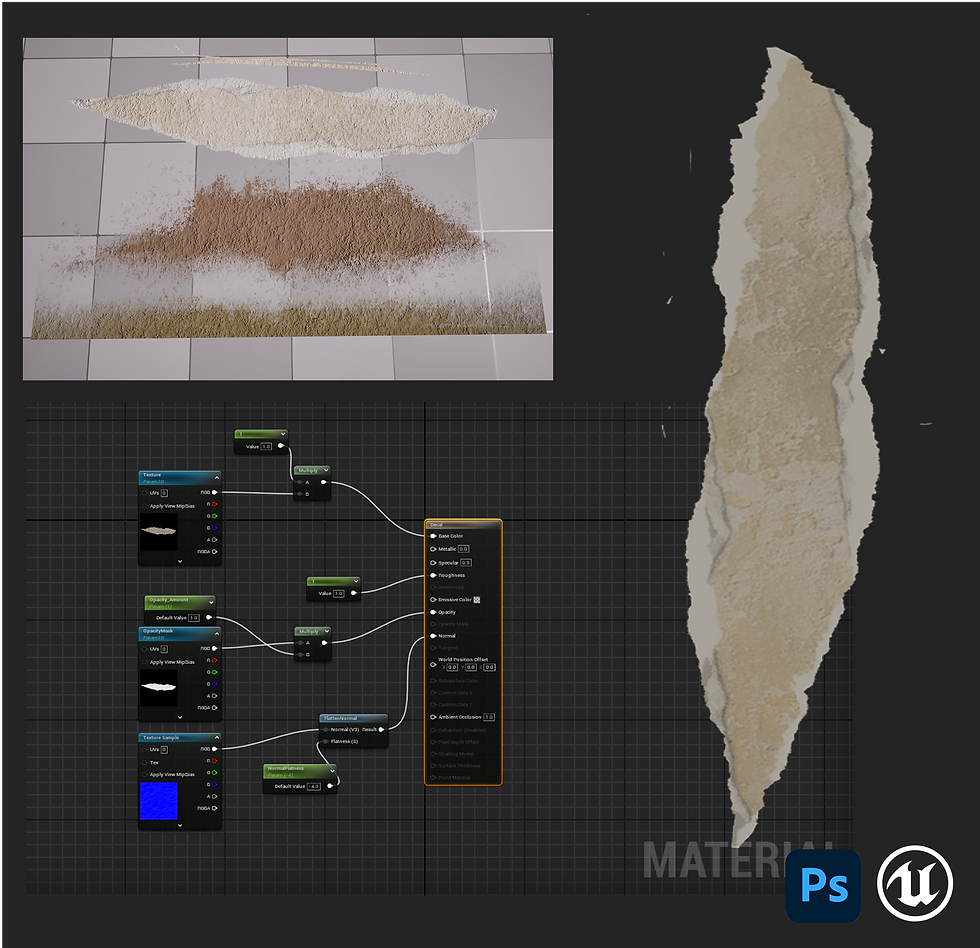Click the UVs input pin on OpacityMask node

(x=145, y=649)
